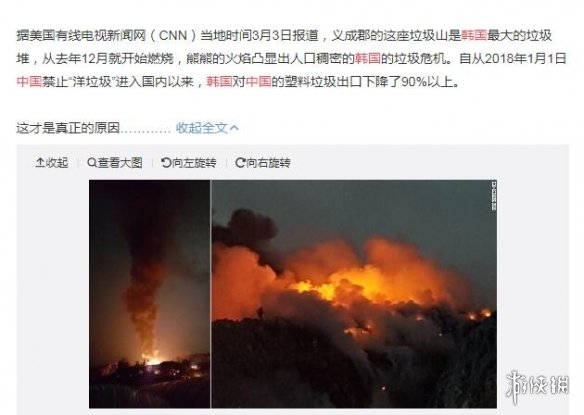
Task: Open 韩国 link before 对中国
Action: tap(219, 82)
